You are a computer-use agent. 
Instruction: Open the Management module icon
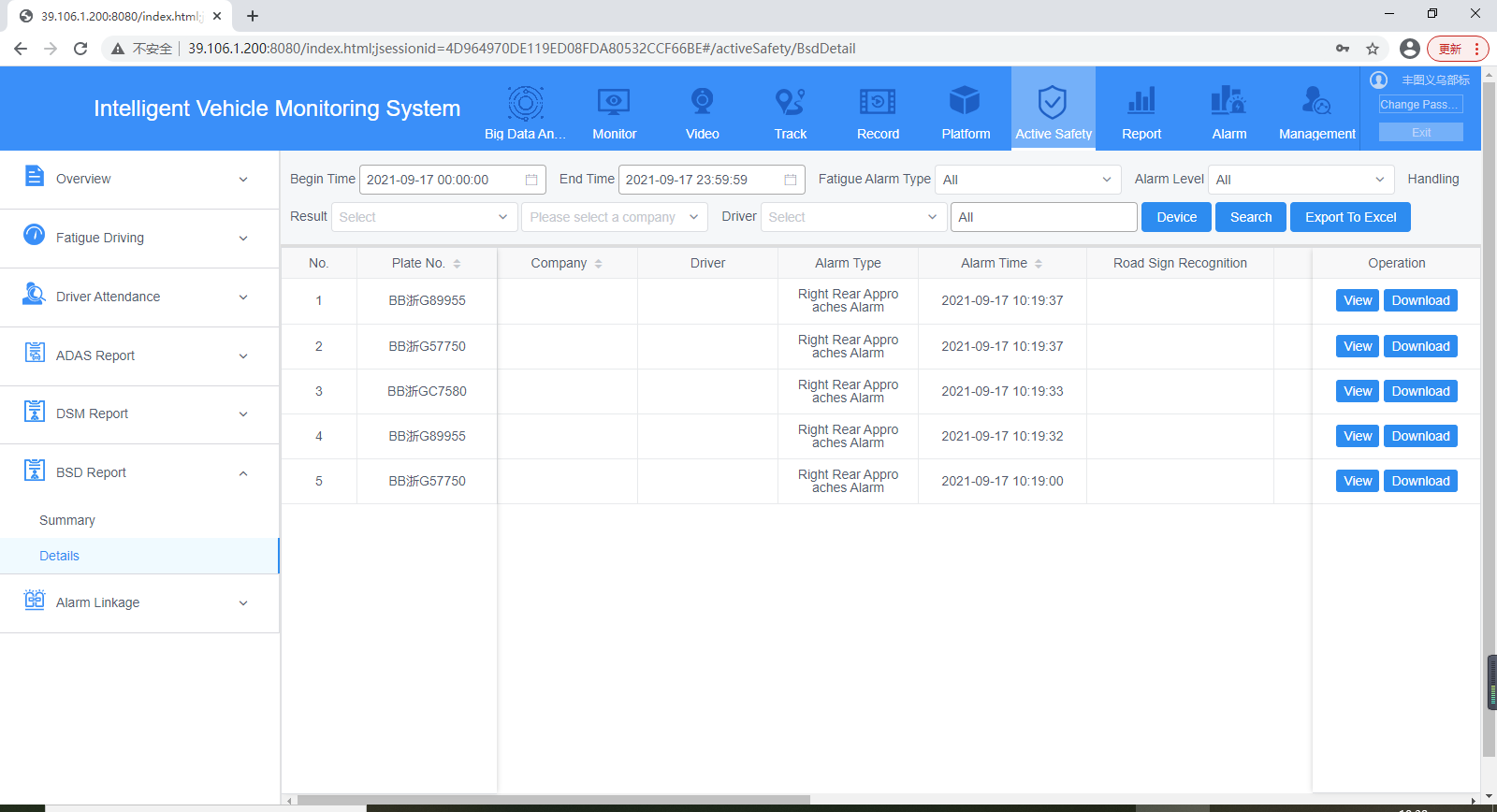pyautogui.click(x=1316, y=100)
